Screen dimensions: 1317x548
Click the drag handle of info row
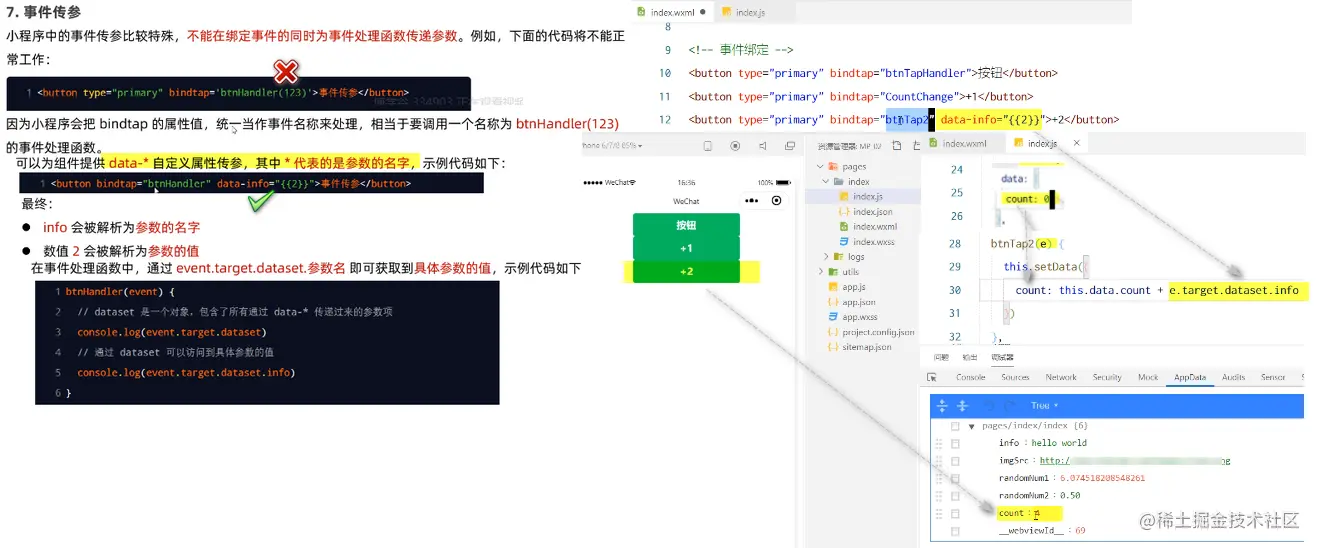pos(938,443)
